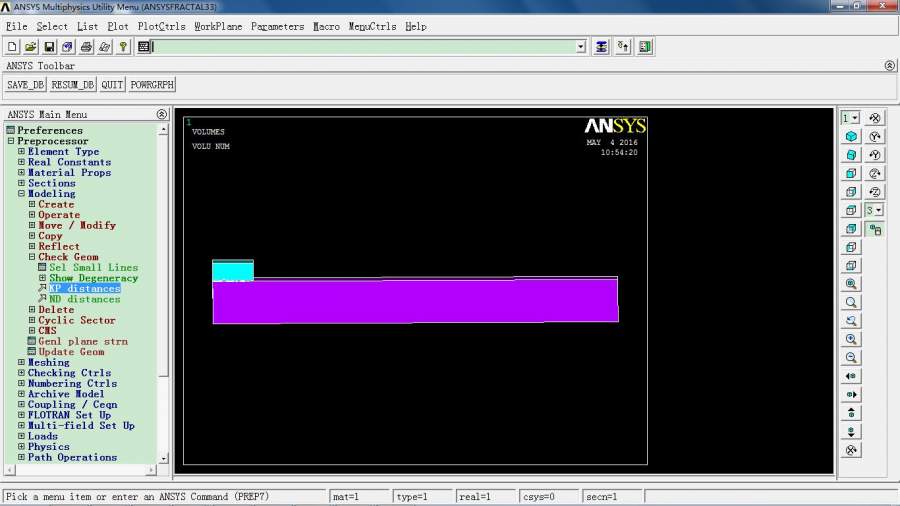900x506 pixels.
Task: Collapse the Modeling tree node
Action: [21, 193]
